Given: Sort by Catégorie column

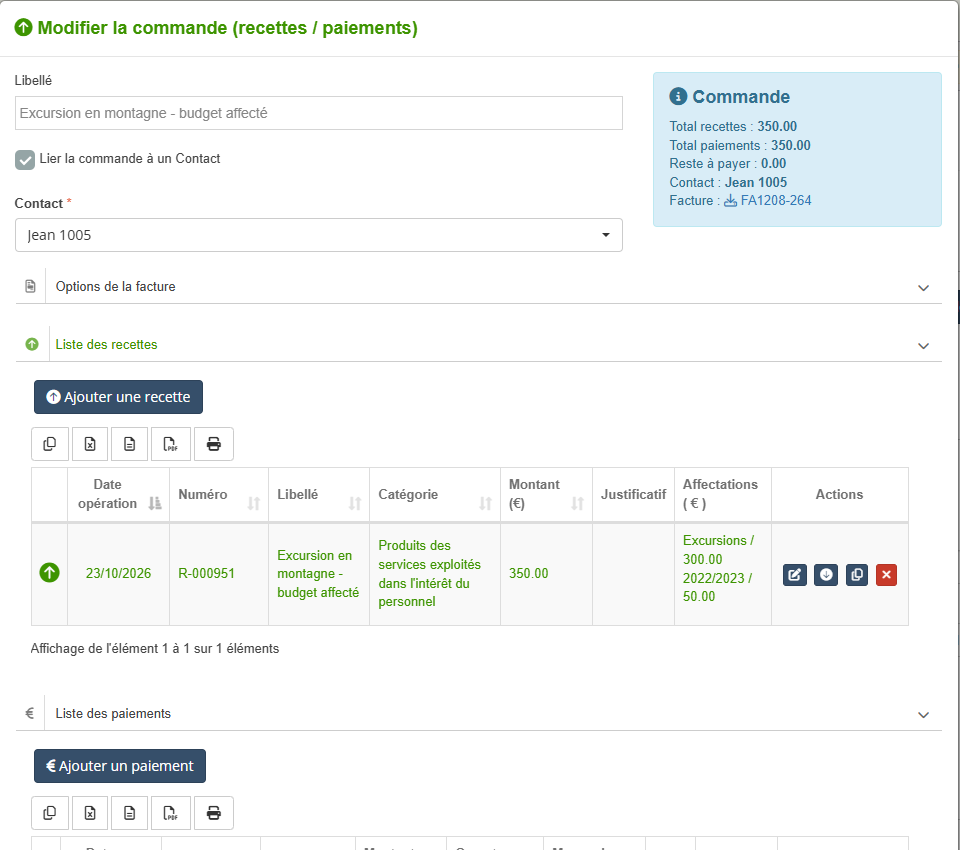Looking at the screenshot, I should [x=435, y=494].
